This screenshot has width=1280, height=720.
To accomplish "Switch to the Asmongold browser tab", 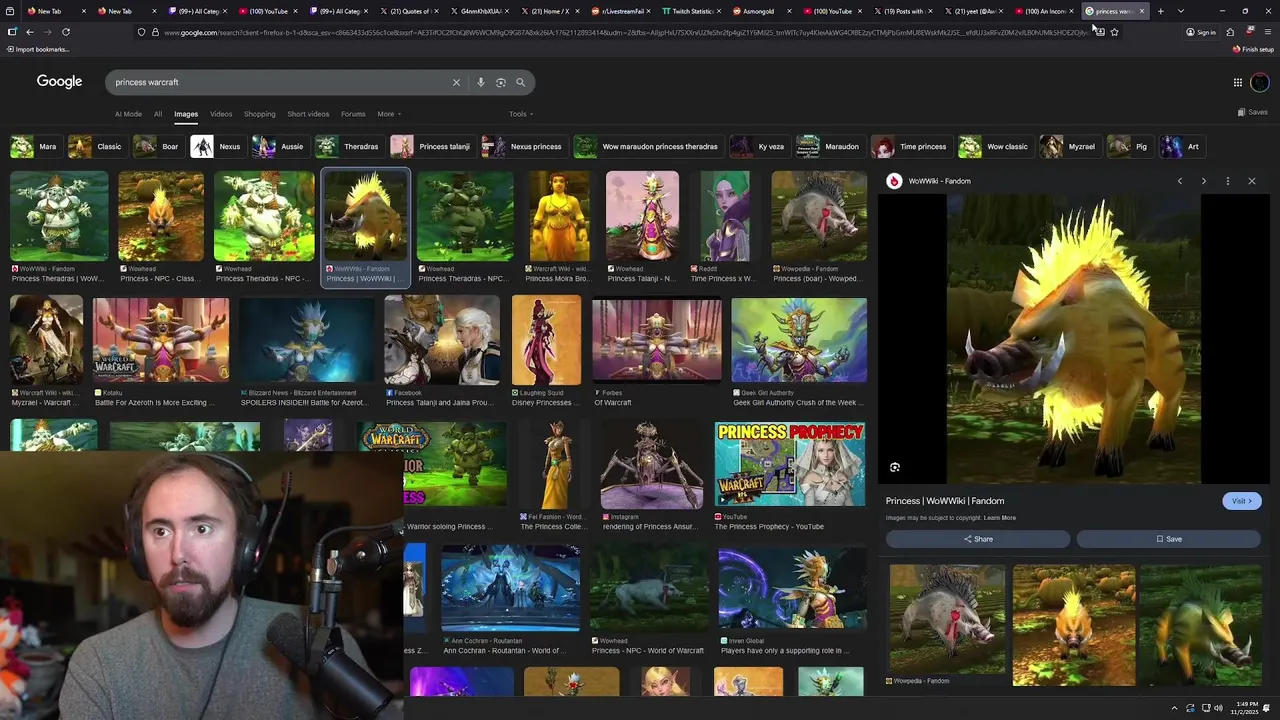I will tap(758, 11).
